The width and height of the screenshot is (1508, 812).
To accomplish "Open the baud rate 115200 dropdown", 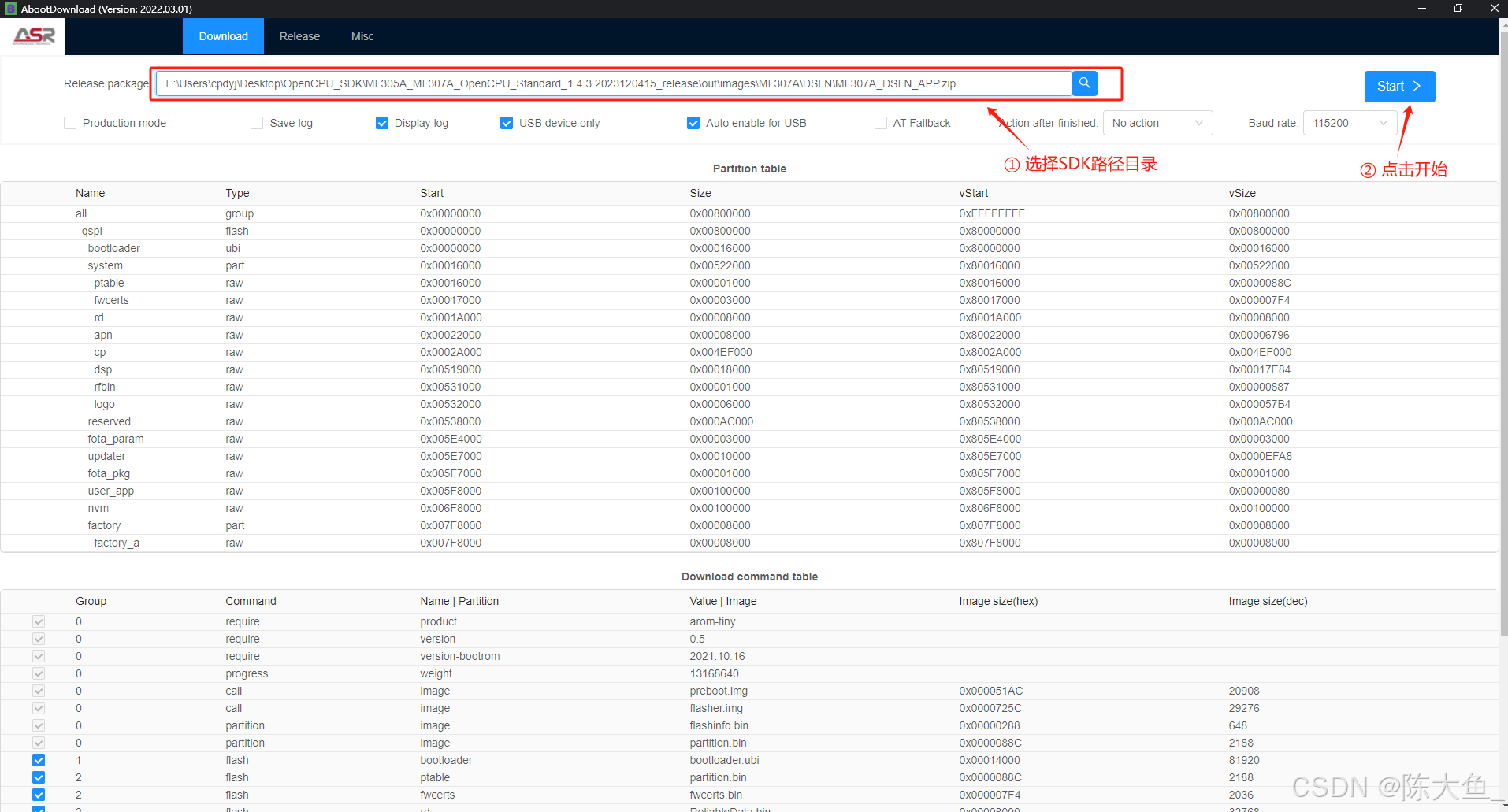I will 1349,123.
